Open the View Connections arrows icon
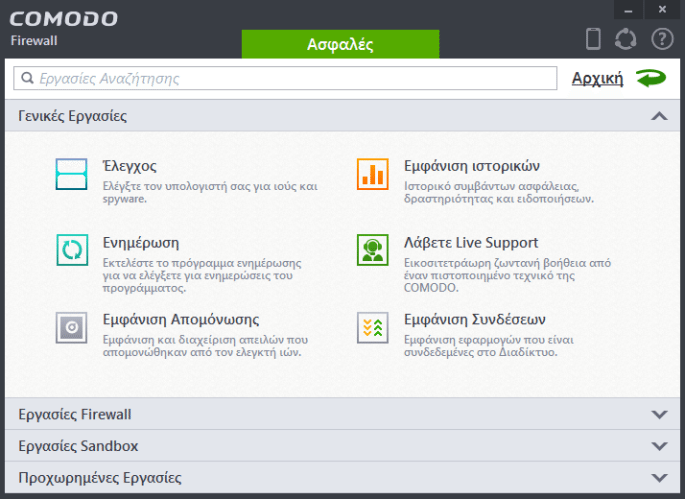Viewport: 685px width, 499px height. (373, 327)
